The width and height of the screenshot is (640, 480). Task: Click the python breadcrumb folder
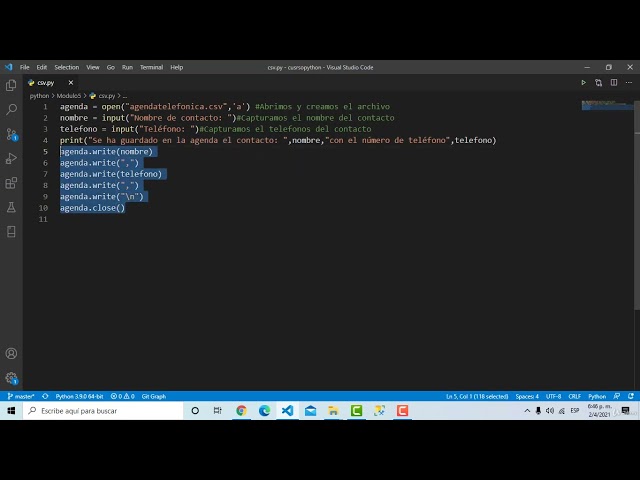39,96
